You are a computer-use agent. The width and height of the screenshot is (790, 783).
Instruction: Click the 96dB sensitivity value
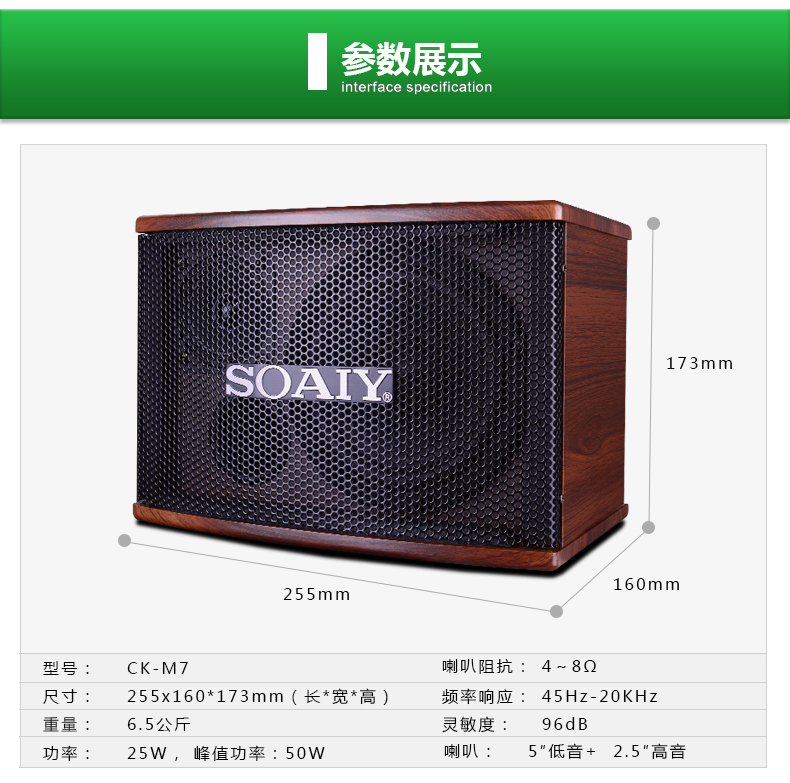pyautogui.click(x=565, y=724)
